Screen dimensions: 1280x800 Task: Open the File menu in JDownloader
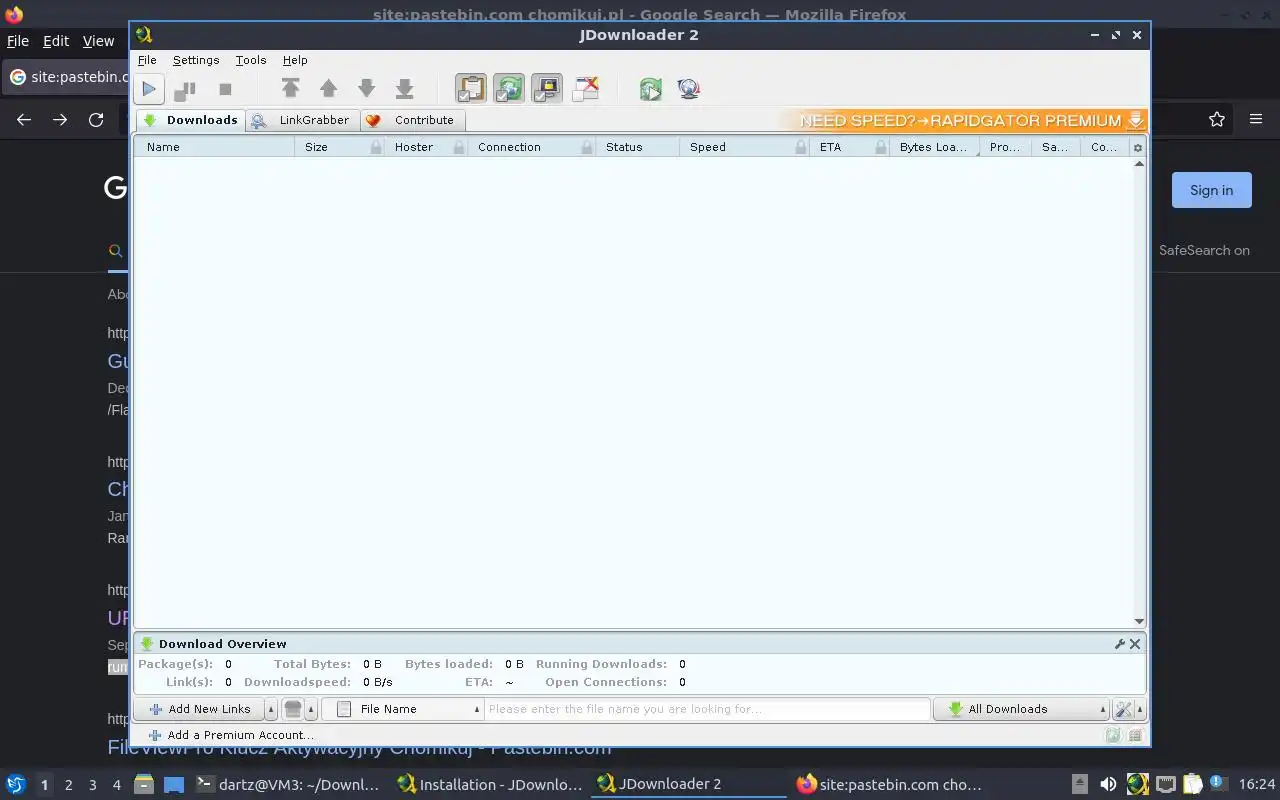click(147, 60)
